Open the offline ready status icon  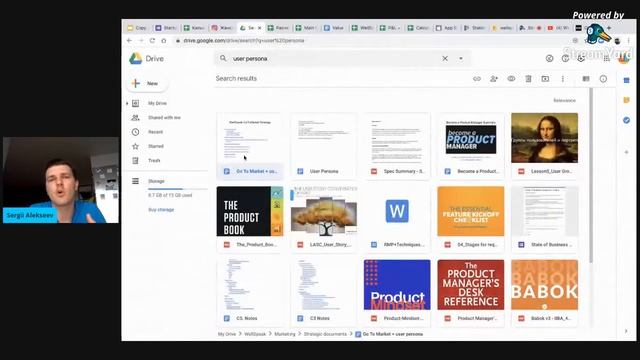pos(549,58)
